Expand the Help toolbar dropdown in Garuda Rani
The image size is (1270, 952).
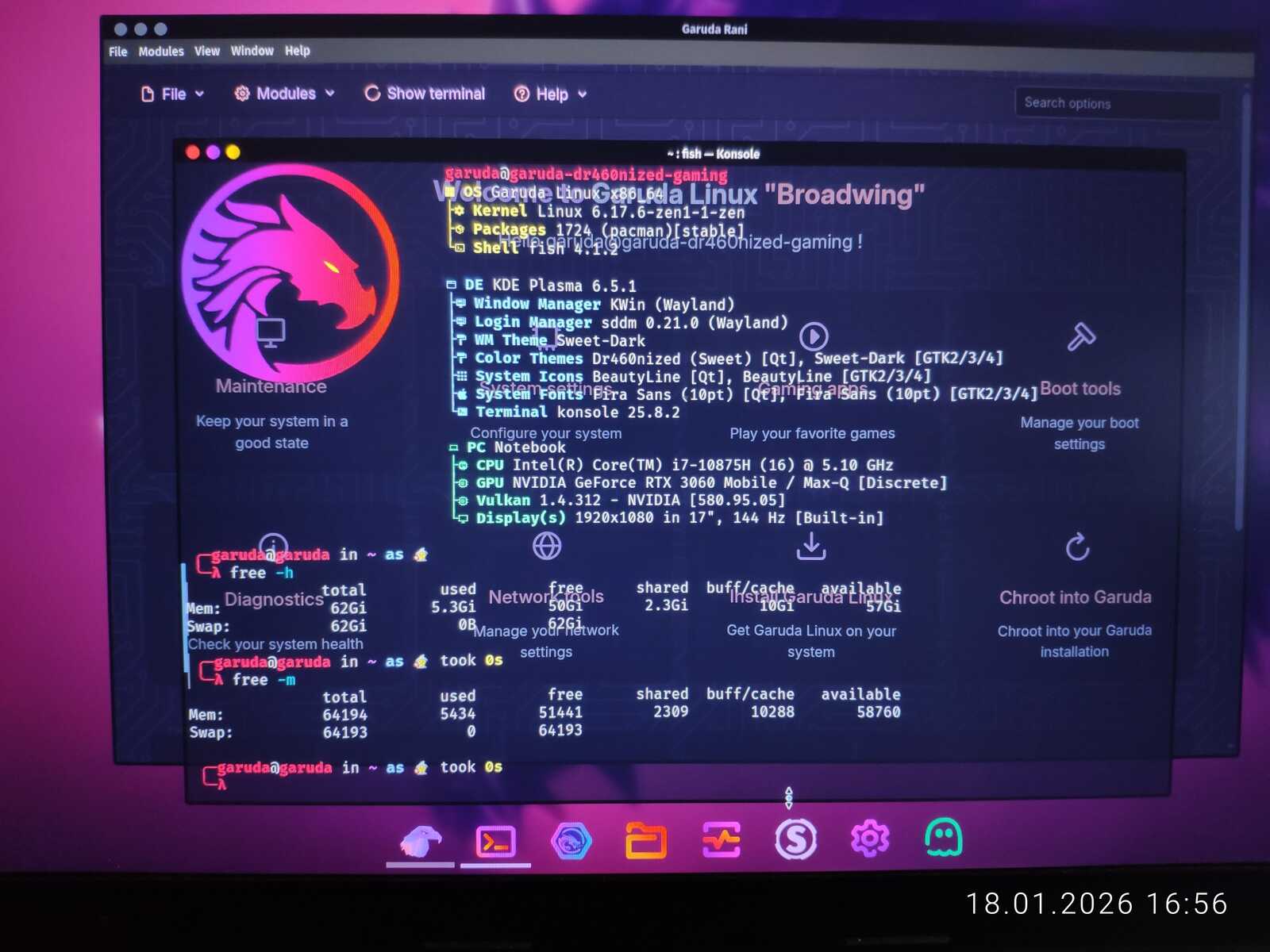(x=551, y=94)
